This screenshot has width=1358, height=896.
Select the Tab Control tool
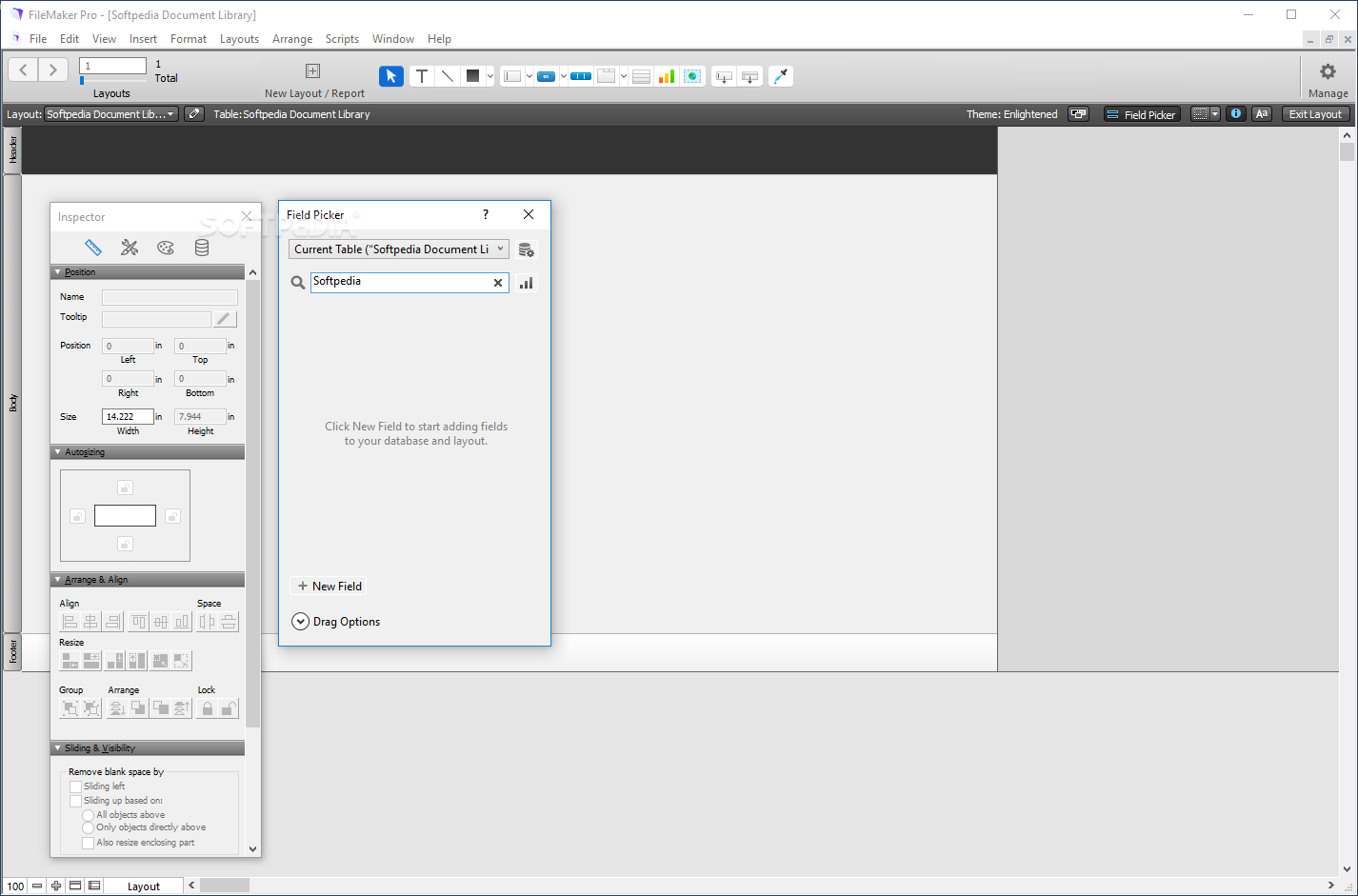[607, 76]
